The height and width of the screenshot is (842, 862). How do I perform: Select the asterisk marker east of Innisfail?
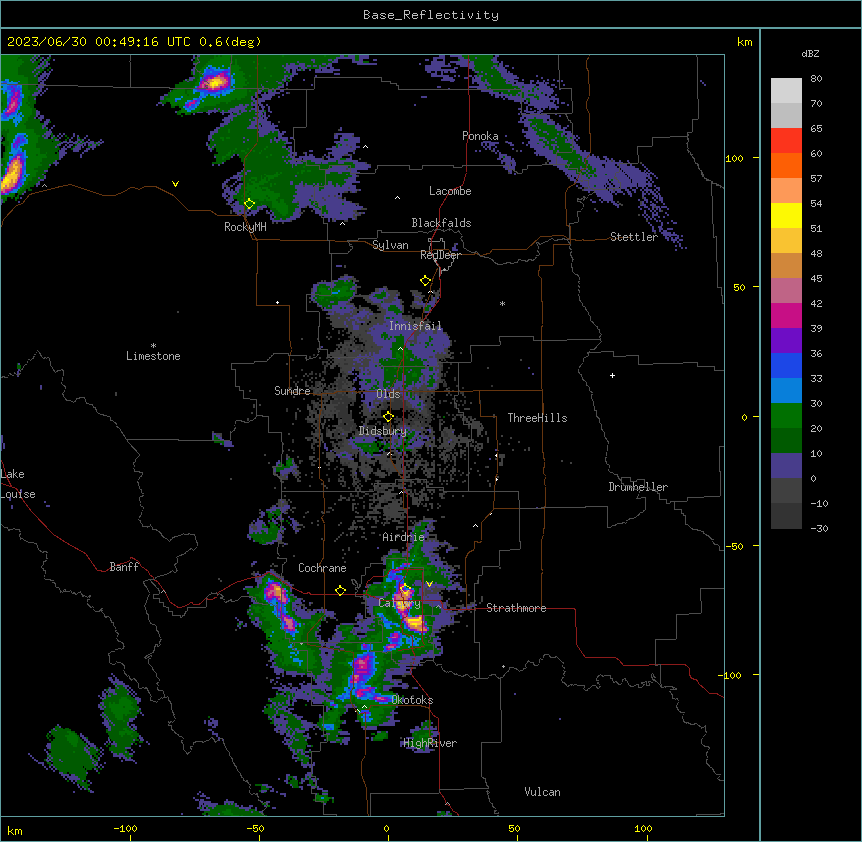tap(502, 303)
